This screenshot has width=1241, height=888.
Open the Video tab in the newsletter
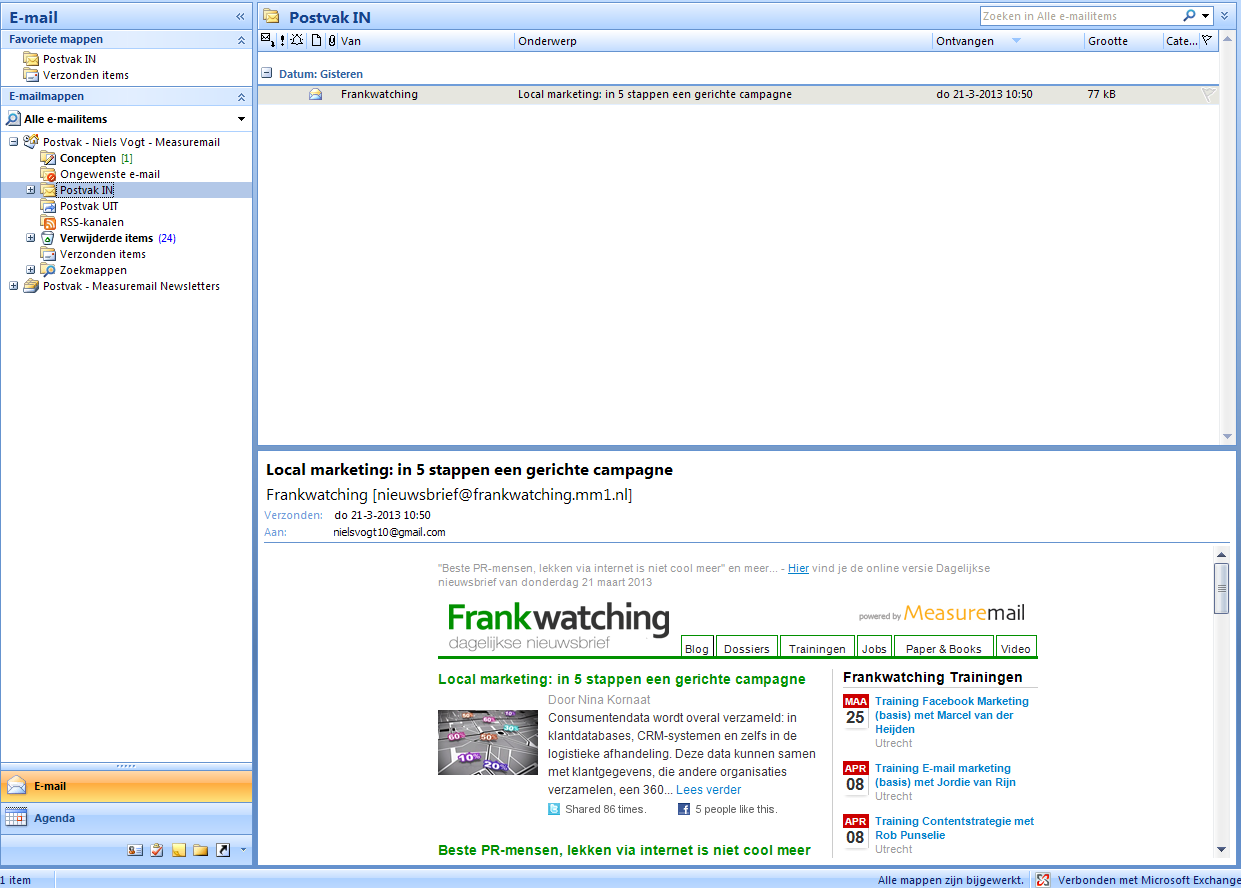[1016, 648]
